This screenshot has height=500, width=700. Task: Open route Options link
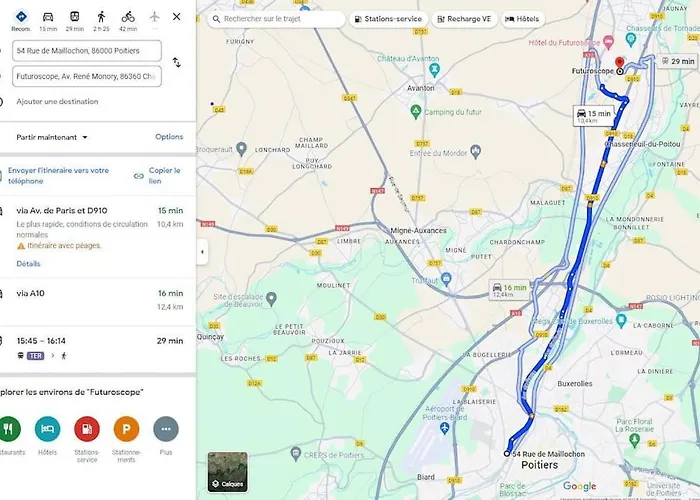click(x=169, y=137)
